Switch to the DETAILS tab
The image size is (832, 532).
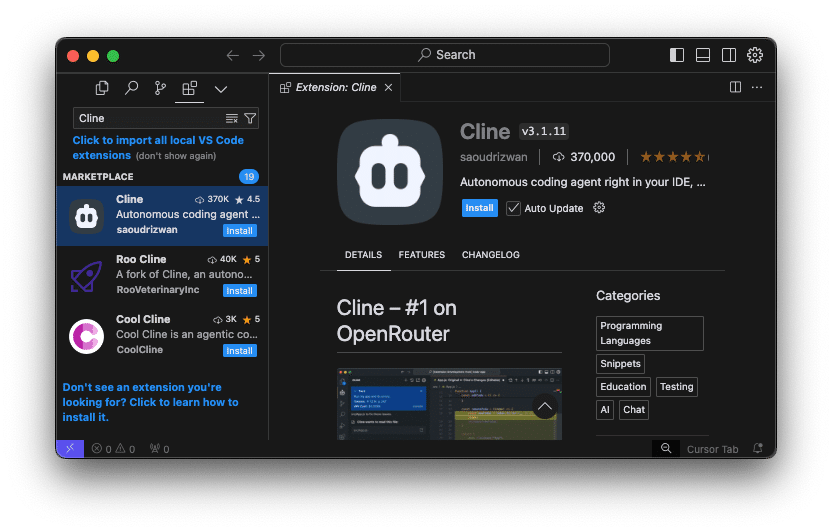click(363, 255)
